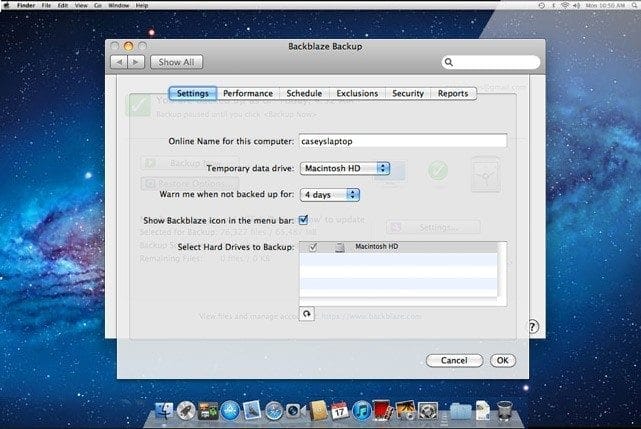Open the Finder menu
Image resolution: width=641 pixels, height=429 pixels.
tap(26, 5)
